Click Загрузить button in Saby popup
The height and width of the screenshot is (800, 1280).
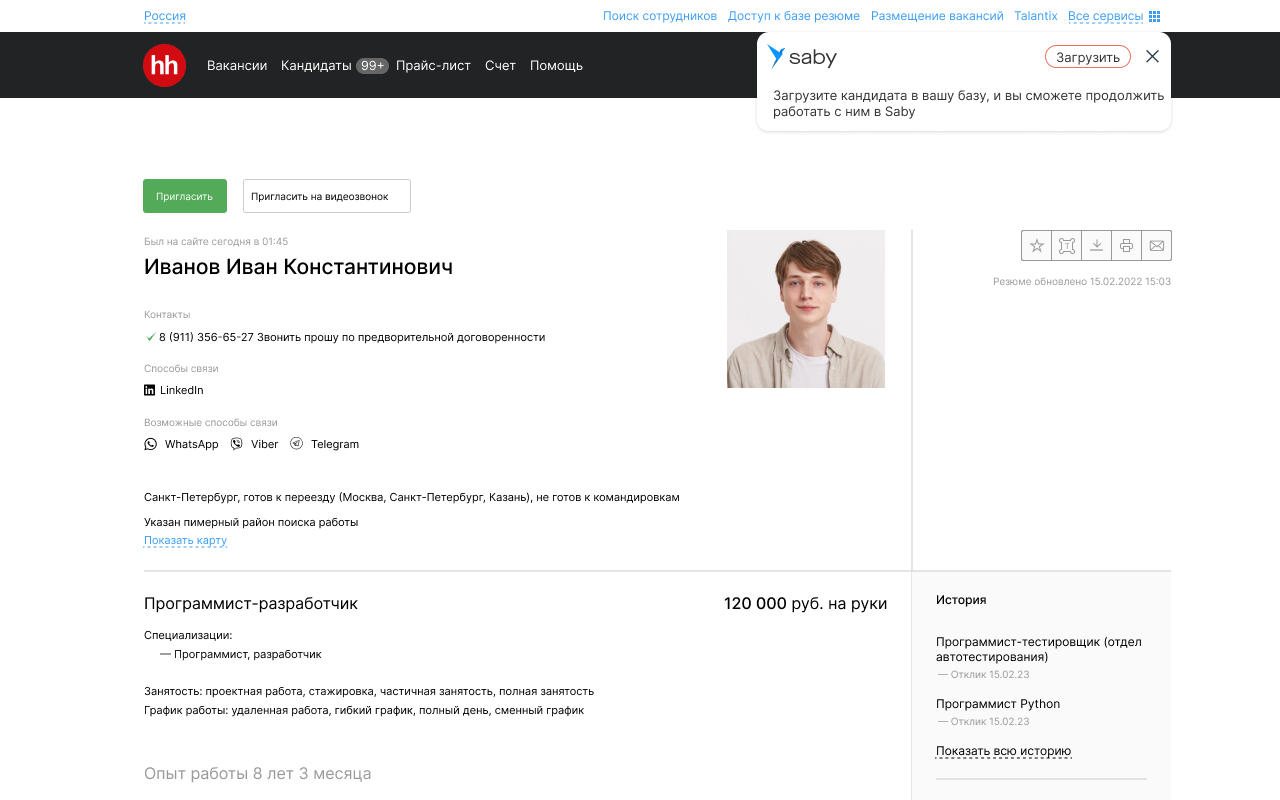(x=1088, y=57)
